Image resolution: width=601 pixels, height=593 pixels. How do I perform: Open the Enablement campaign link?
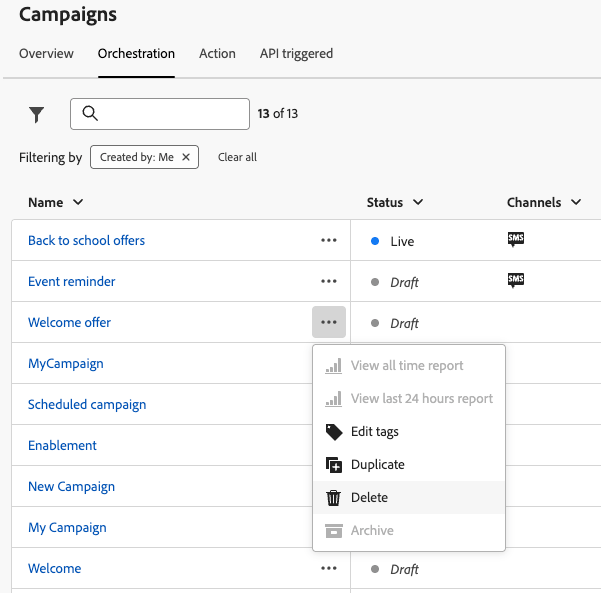pyautogui.click(x=62, y=445)
